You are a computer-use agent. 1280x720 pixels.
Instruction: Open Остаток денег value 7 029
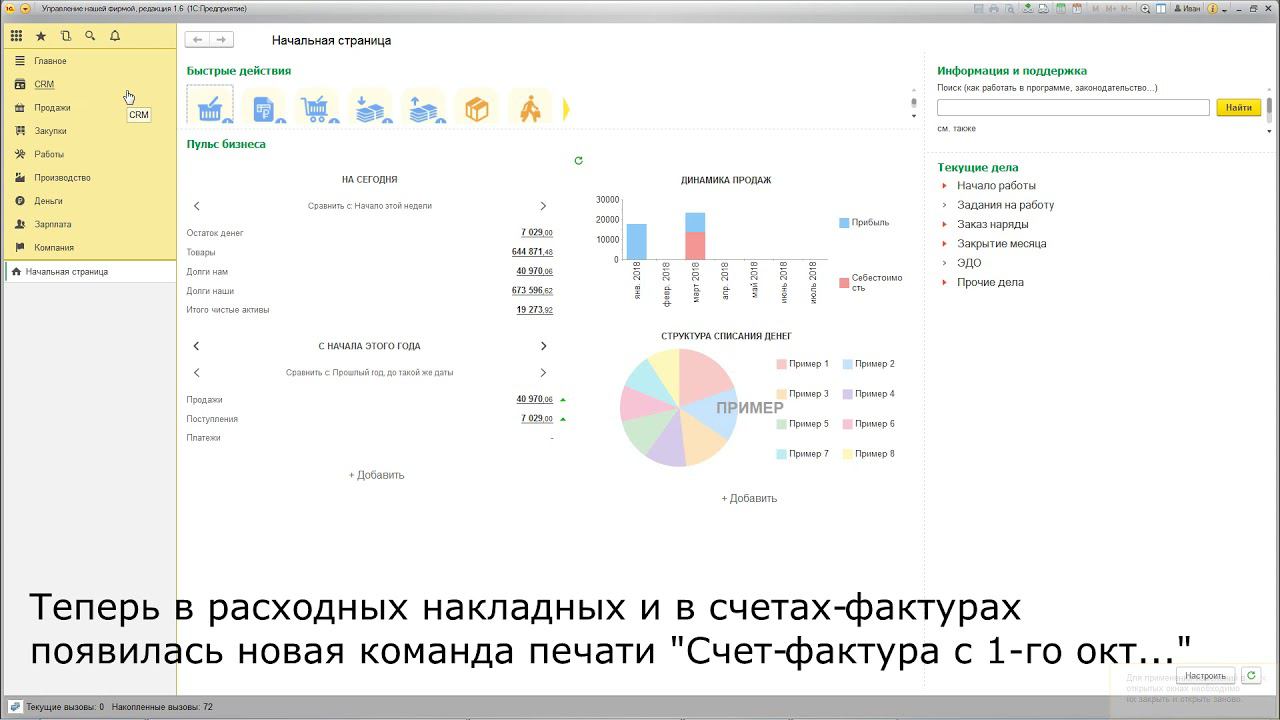pos(537,233)
